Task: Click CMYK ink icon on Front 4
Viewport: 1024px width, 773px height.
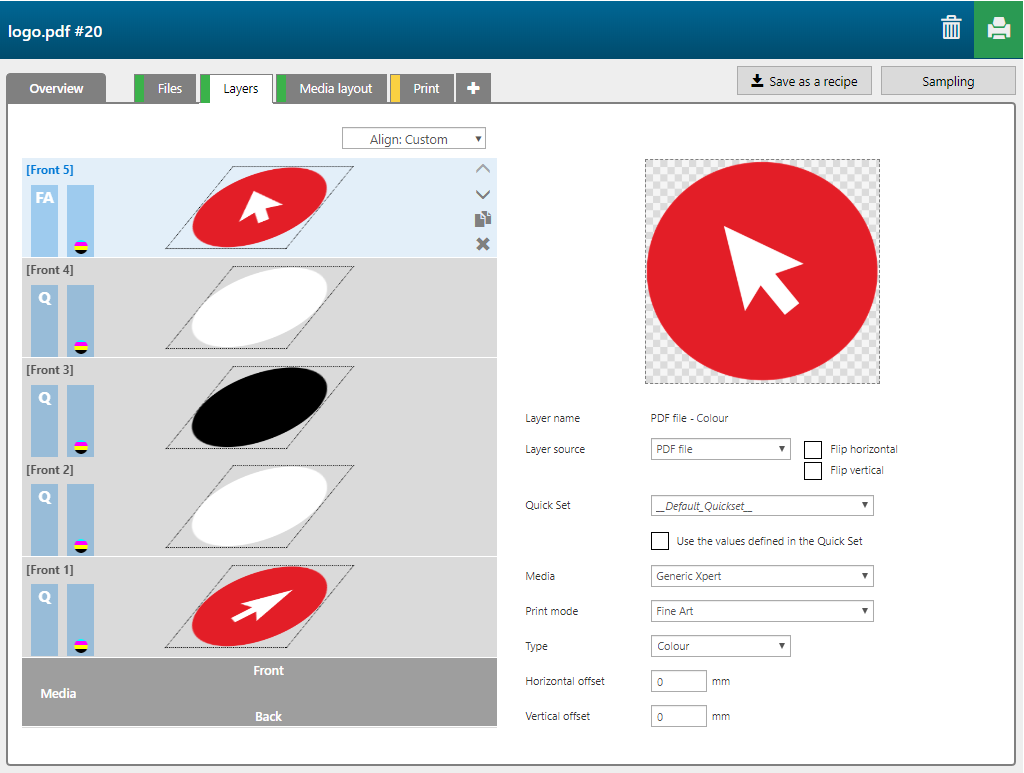Action: [81, 347]
